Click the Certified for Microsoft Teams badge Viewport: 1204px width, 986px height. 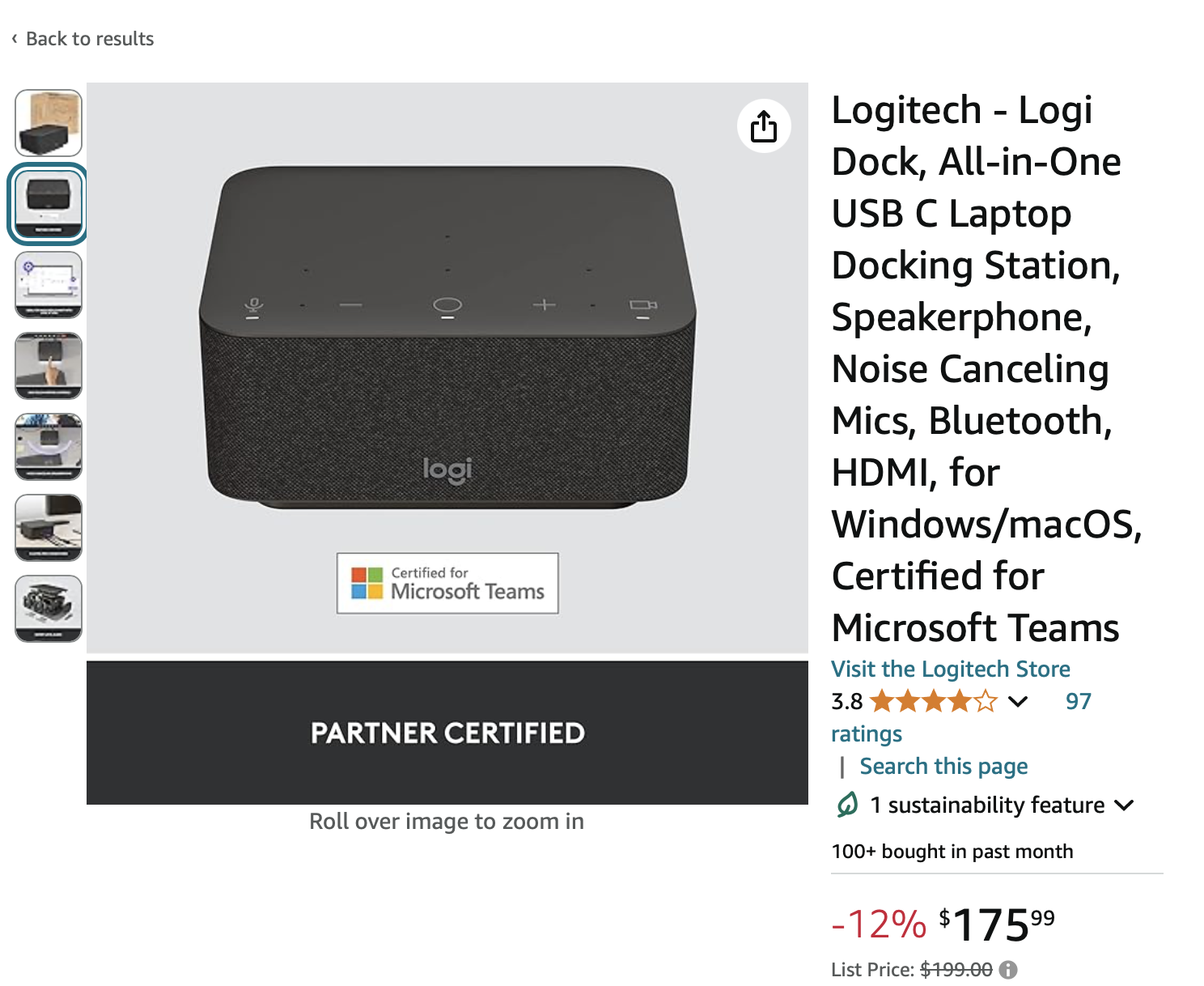pyautogui.click(x=447, y=584)
